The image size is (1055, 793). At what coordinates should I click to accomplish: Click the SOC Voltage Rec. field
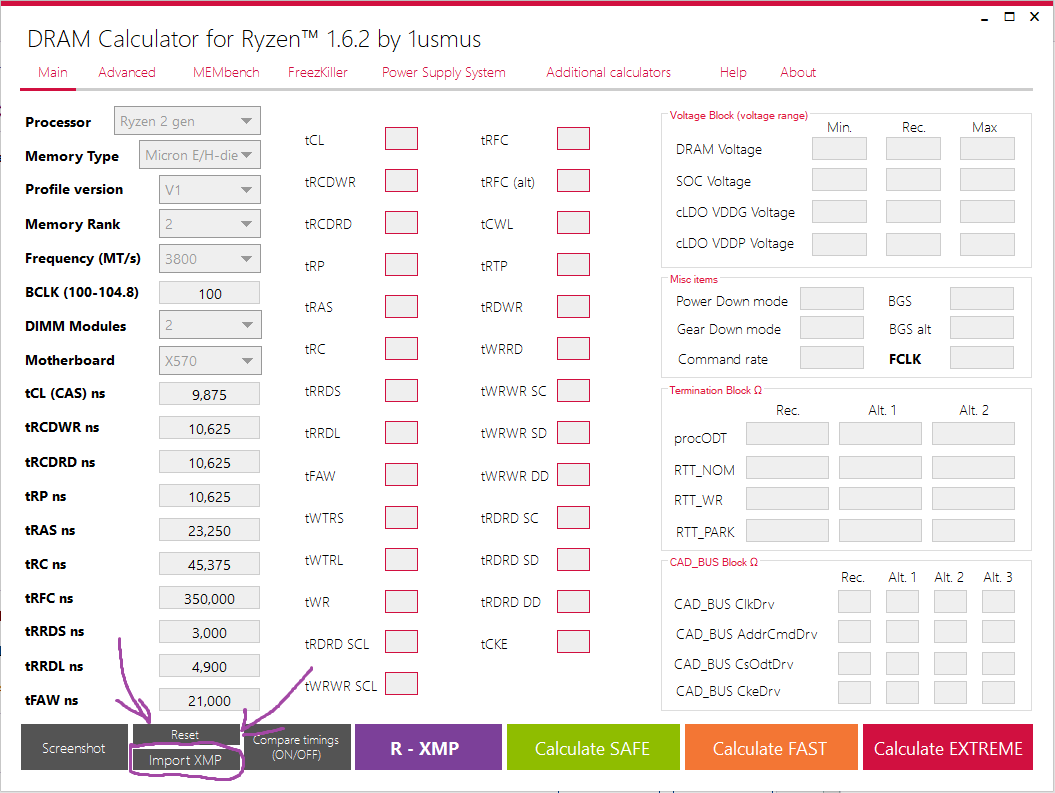(913, 180)
